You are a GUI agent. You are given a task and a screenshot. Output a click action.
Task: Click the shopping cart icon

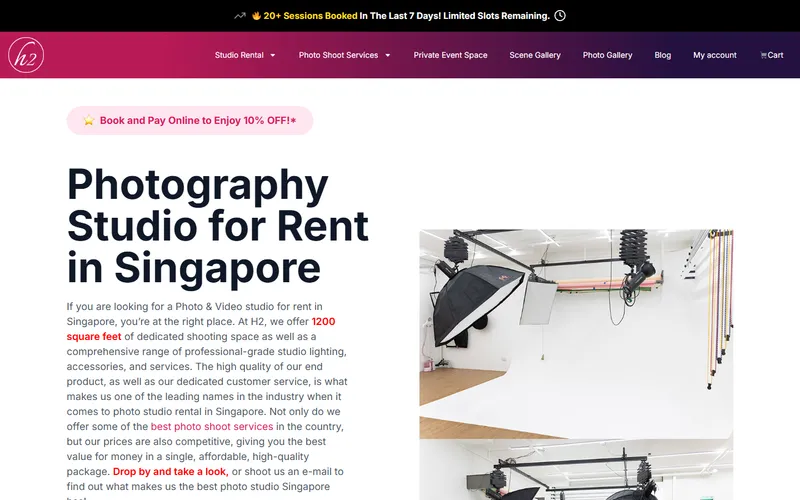tap(763, 55)
